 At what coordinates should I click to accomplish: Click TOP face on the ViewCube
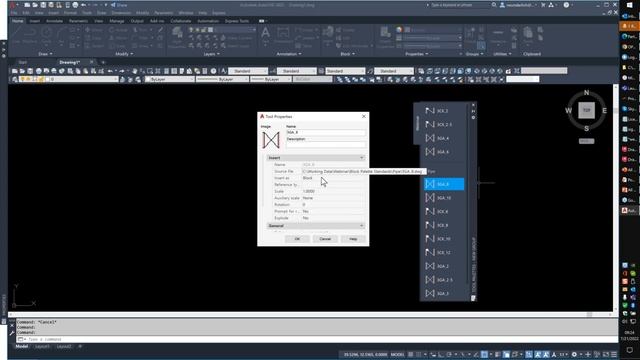coord(587,110)
